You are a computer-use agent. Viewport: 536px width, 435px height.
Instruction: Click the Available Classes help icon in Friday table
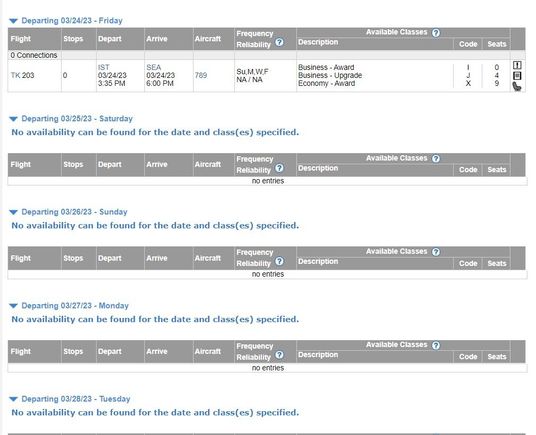436,33
